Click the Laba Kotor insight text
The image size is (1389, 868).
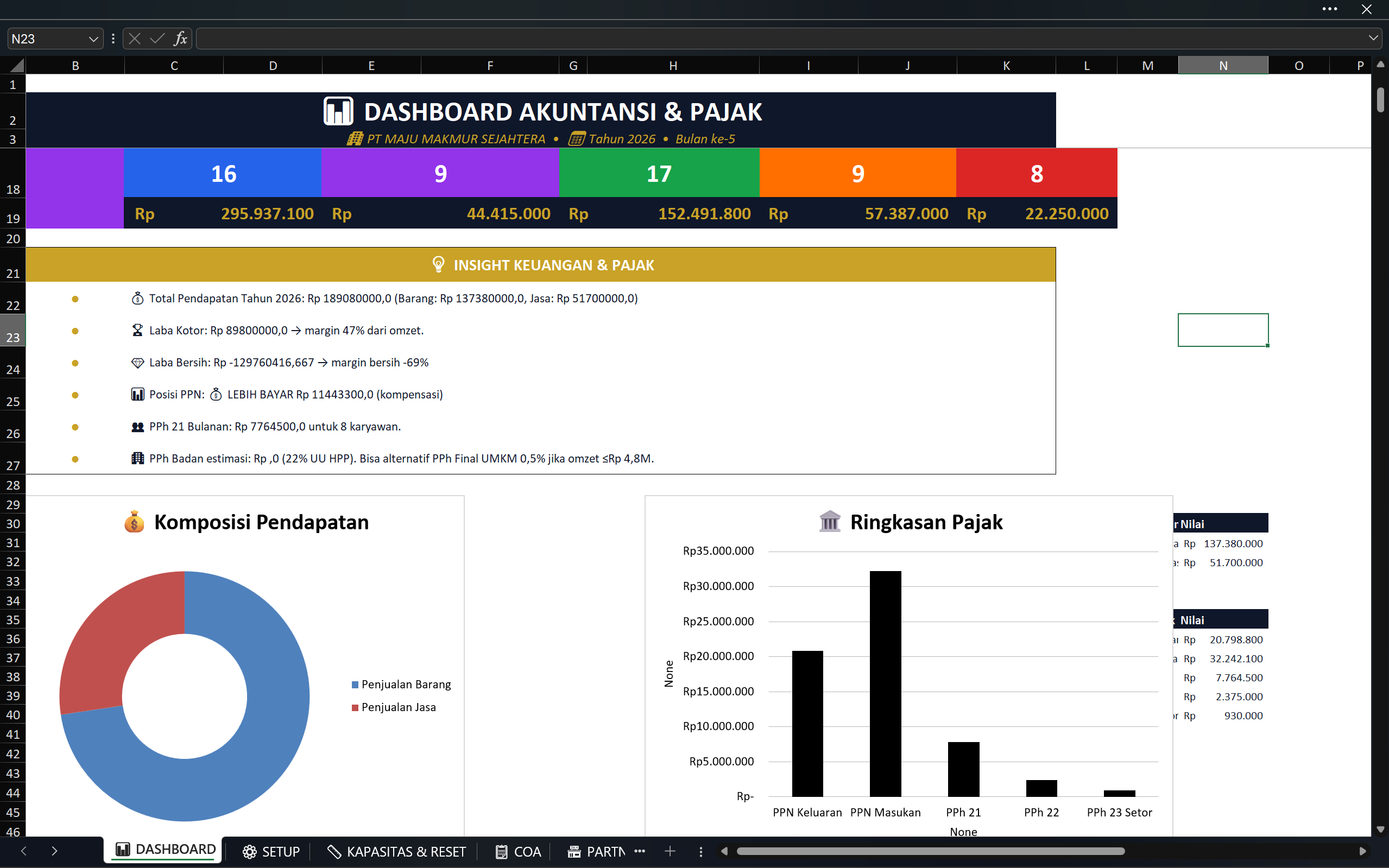click(287, 331)
